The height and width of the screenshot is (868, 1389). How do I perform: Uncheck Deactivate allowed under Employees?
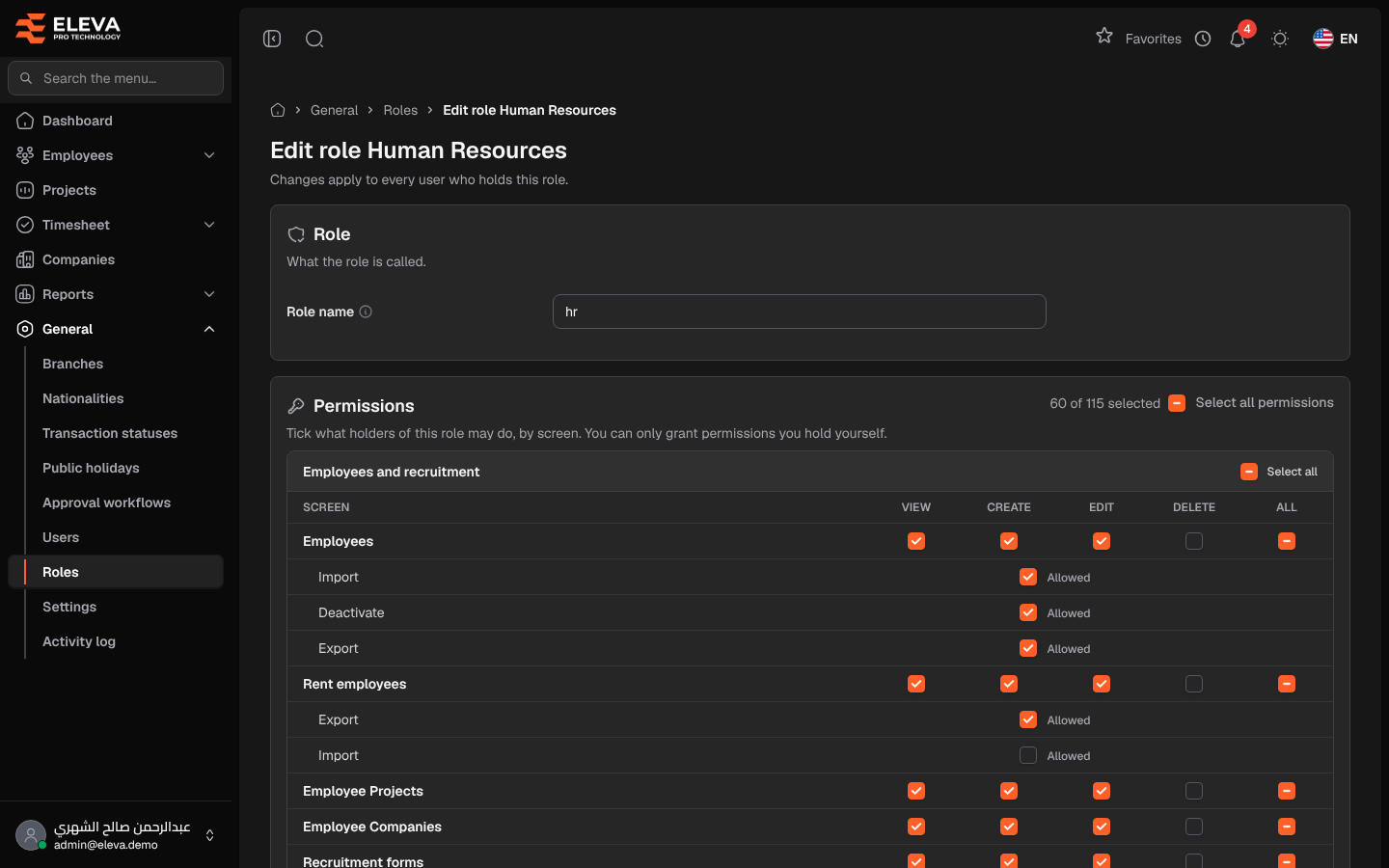(1028, 612)
